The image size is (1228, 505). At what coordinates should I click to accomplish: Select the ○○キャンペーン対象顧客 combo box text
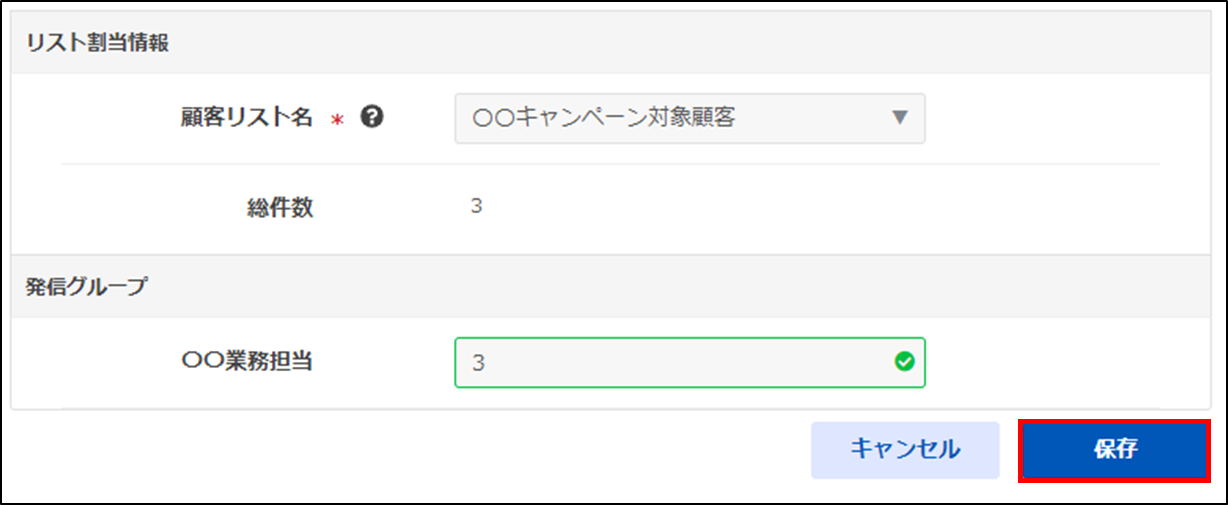click(x=604, y=118)
